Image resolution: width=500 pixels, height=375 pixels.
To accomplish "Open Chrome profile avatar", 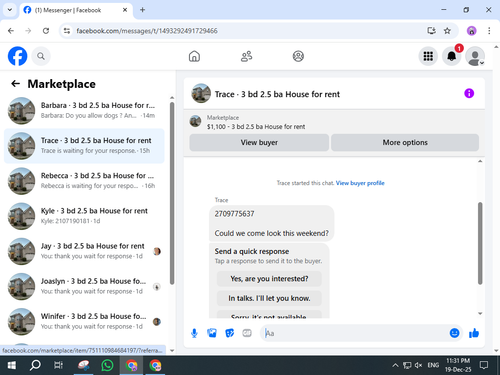I will pyautogui.click(x=471, y=31).
